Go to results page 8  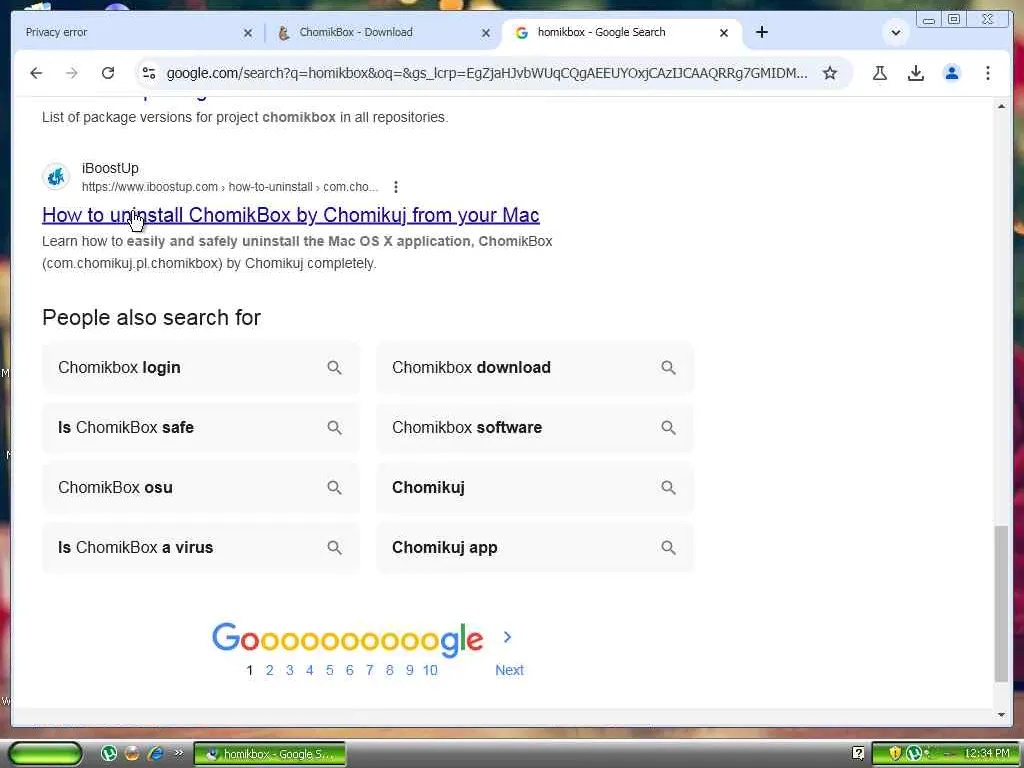pyautogui.click(x=390, y=670)
